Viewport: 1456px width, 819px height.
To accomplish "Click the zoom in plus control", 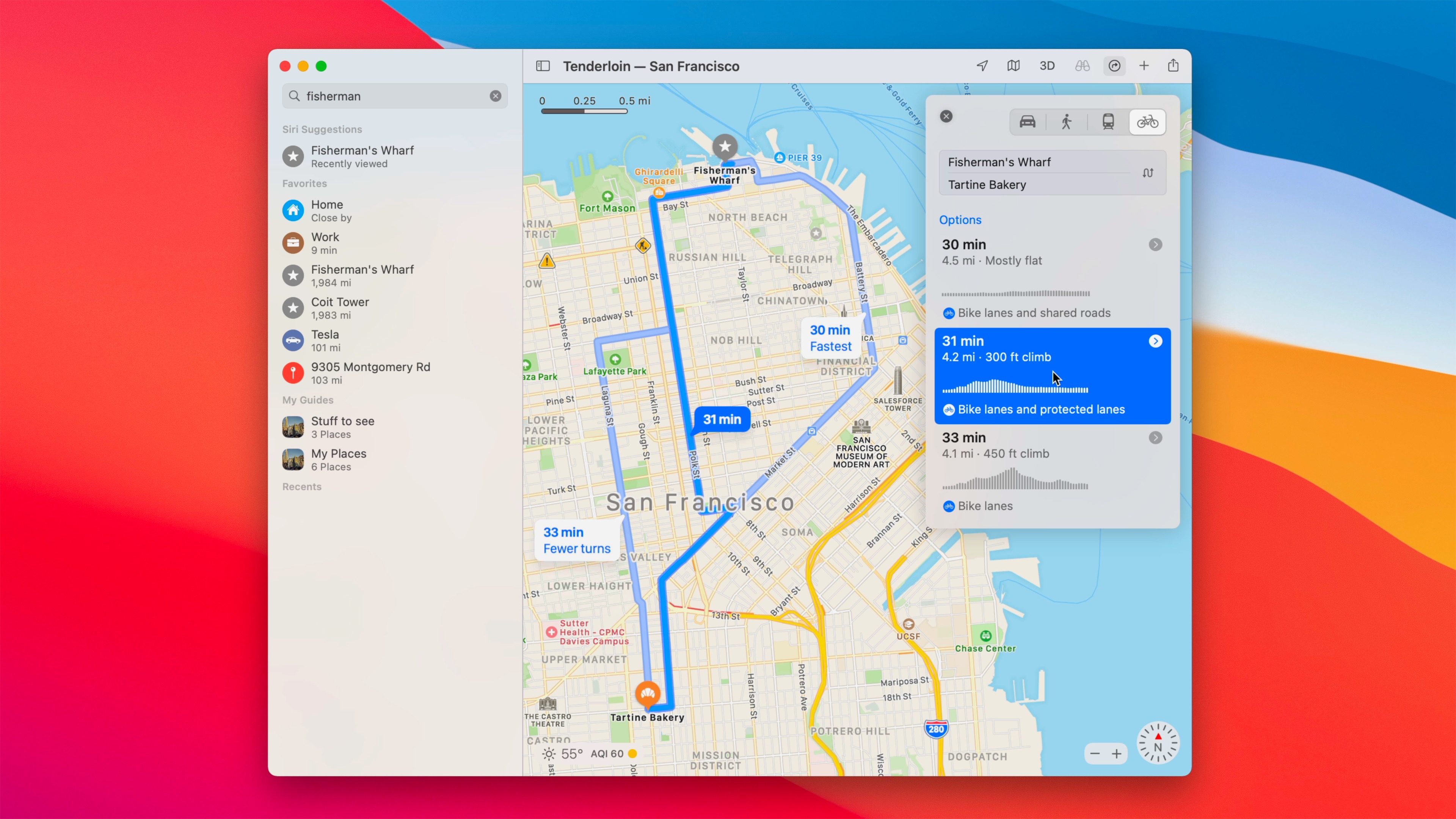I will (x=1117, y=754).
